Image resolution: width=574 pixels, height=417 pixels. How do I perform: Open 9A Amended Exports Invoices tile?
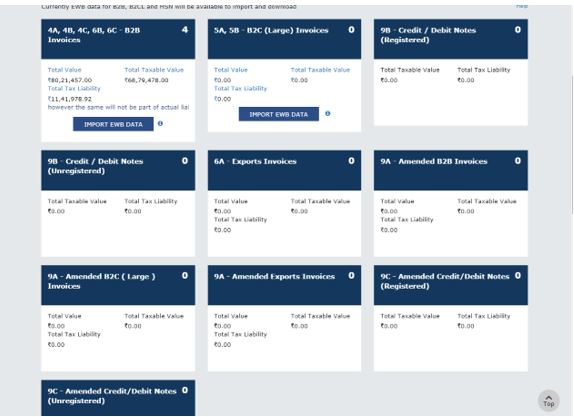tap(284, 285)
